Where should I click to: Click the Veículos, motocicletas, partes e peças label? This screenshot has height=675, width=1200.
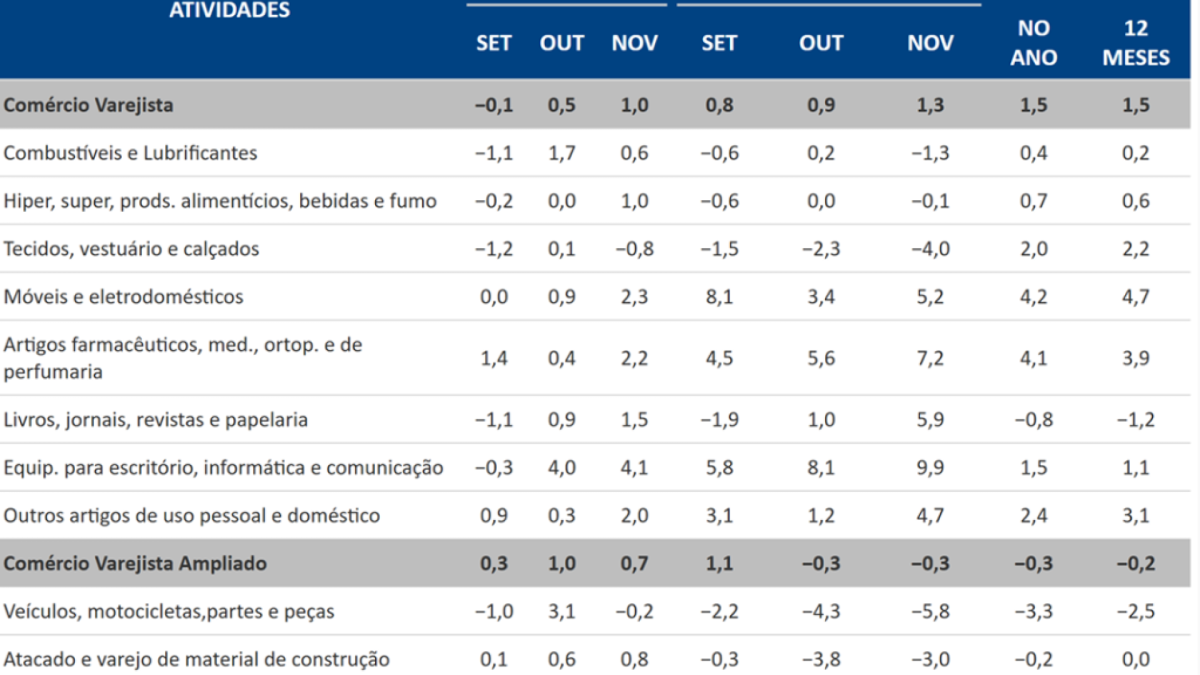tap(169, 612)
